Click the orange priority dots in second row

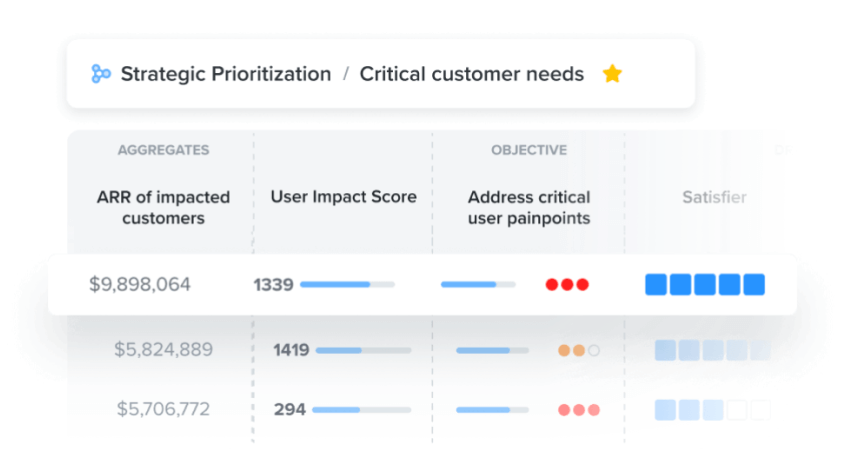(x=579, y=351)
